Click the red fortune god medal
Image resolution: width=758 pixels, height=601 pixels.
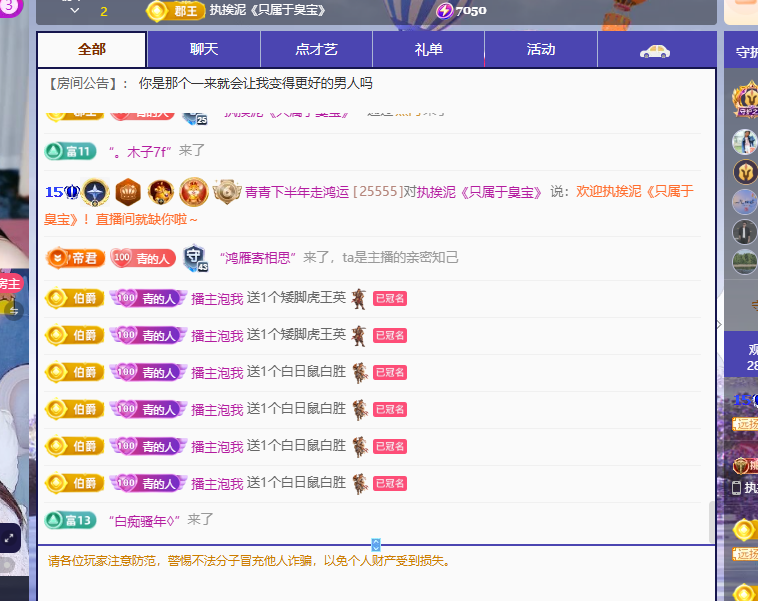point(194,192)
